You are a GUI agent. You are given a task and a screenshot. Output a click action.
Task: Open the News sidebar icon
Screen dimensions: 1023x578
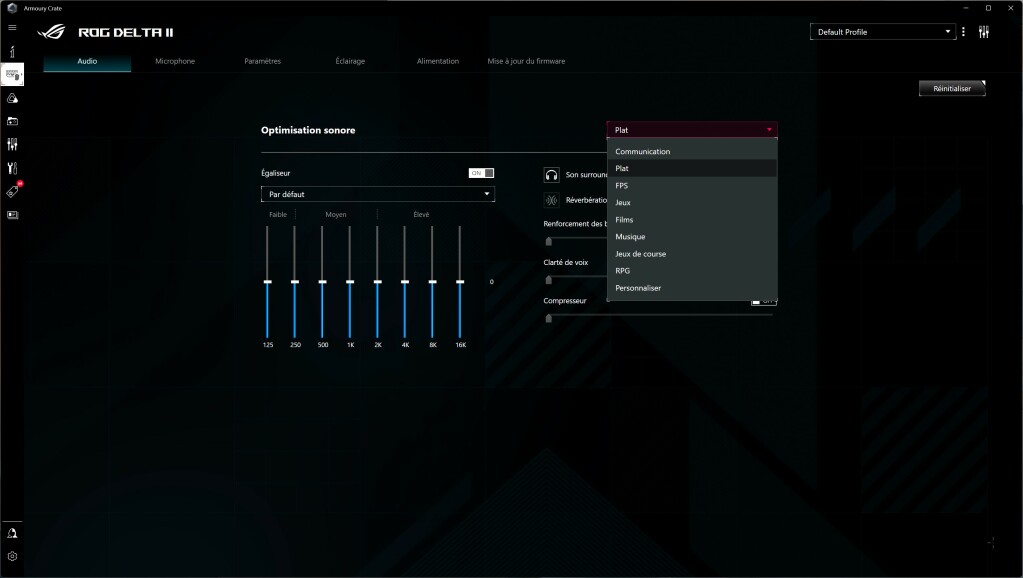(12, 215)
